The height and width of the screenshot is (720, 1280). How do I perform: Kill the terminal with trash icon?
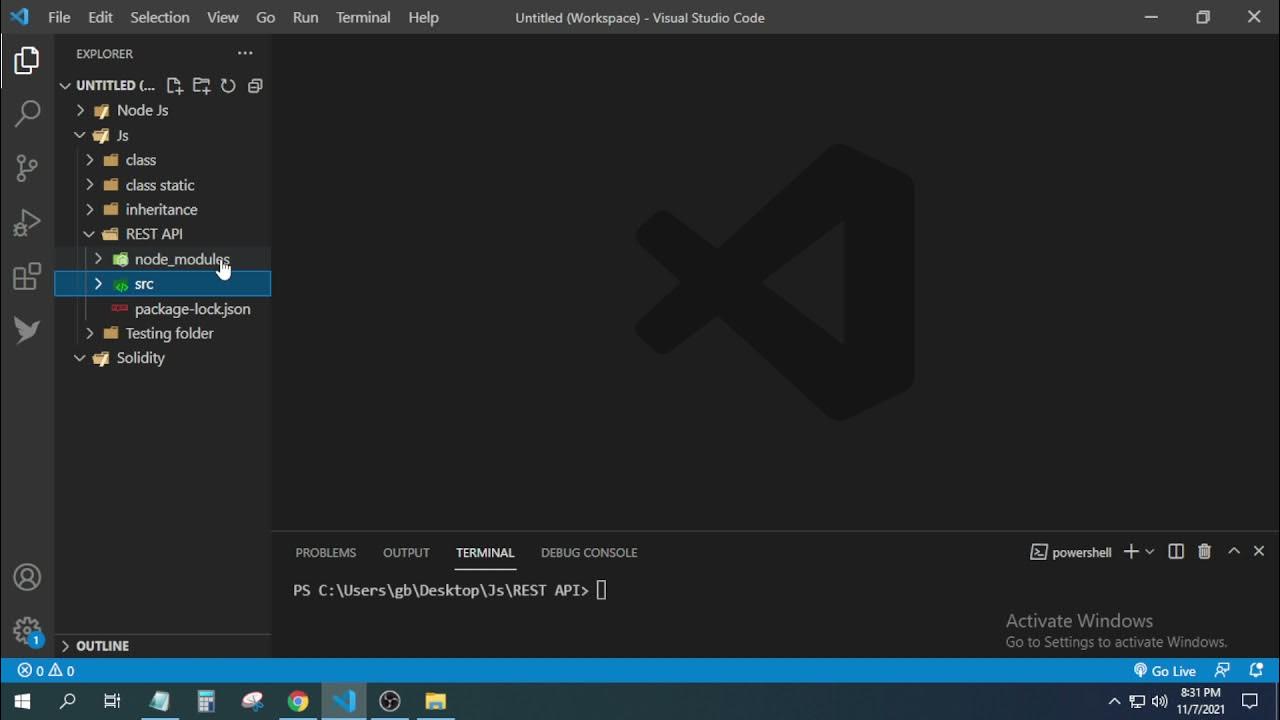click(1204, 552)
